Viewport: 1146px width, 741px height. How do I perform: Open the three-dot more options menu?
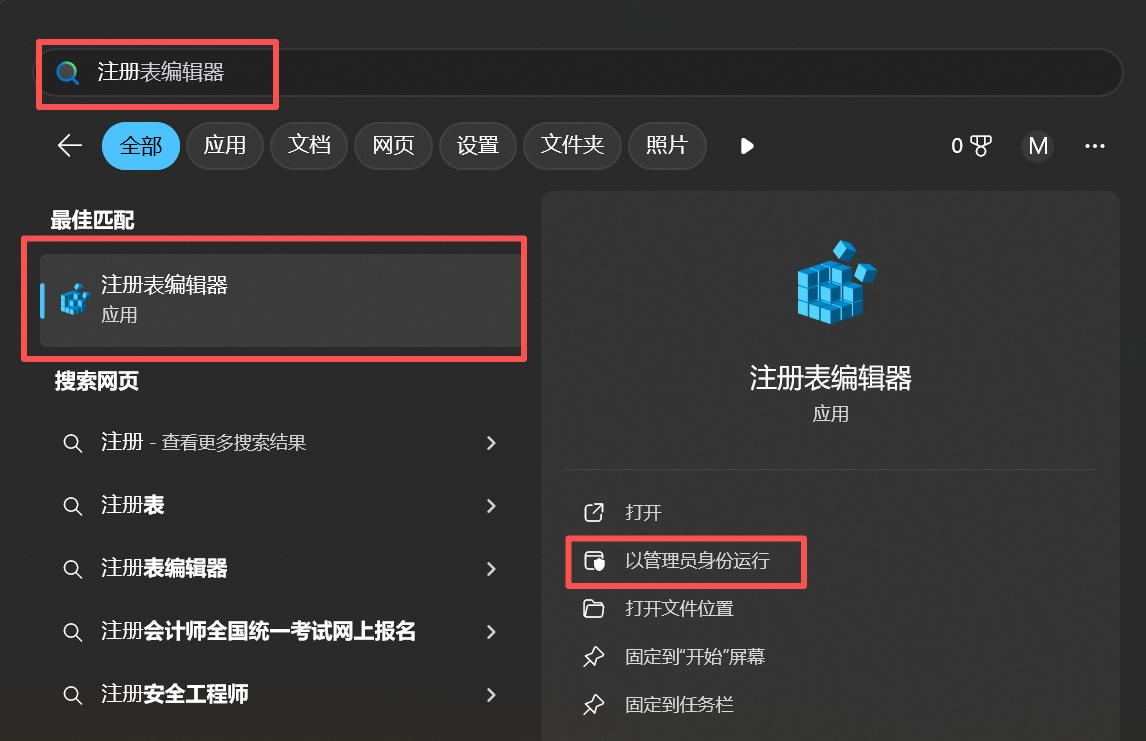[1094, 146]
